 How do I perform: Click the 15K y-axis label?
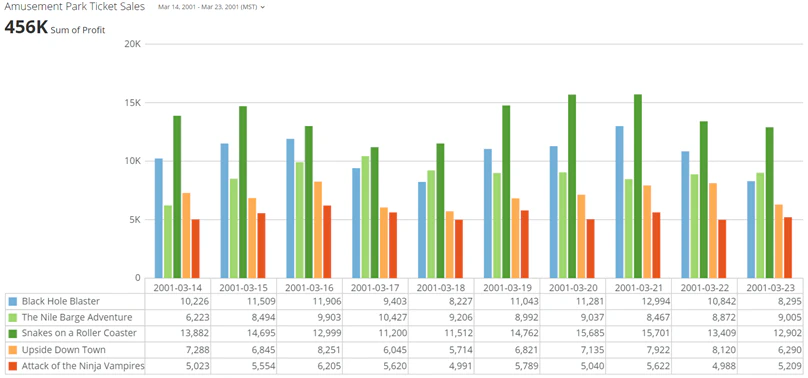pos(132,103)
